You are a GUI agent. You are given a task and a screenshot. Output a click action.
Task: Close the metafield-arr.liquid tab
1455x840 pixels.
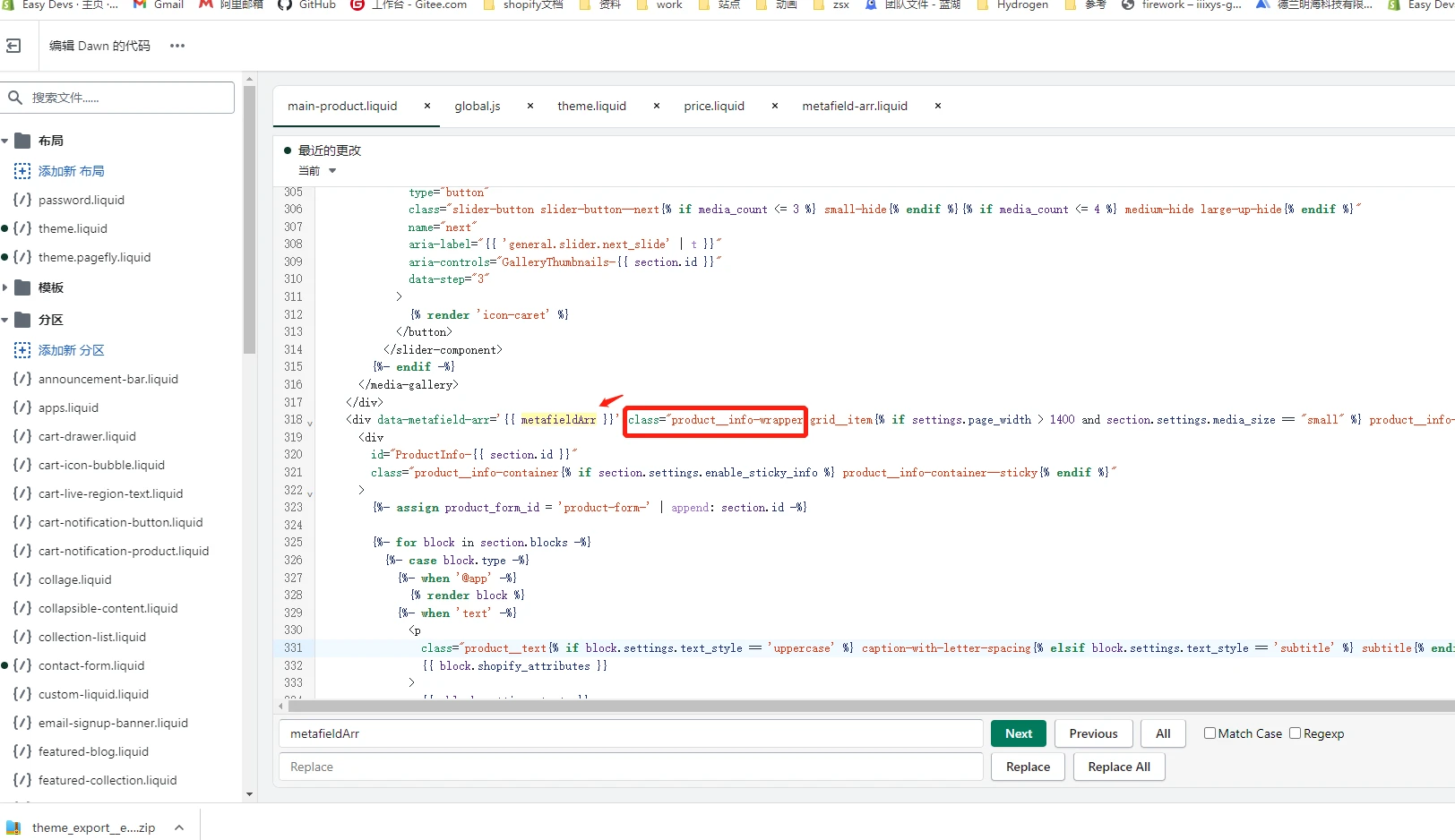[x=938, y=106]
